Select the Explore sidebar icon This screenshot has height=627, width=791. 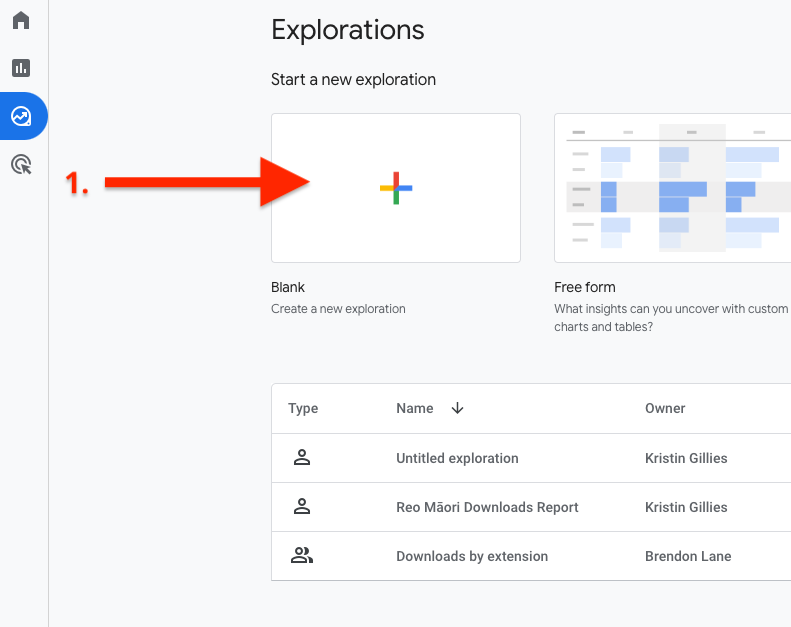(x=21, y=116)
